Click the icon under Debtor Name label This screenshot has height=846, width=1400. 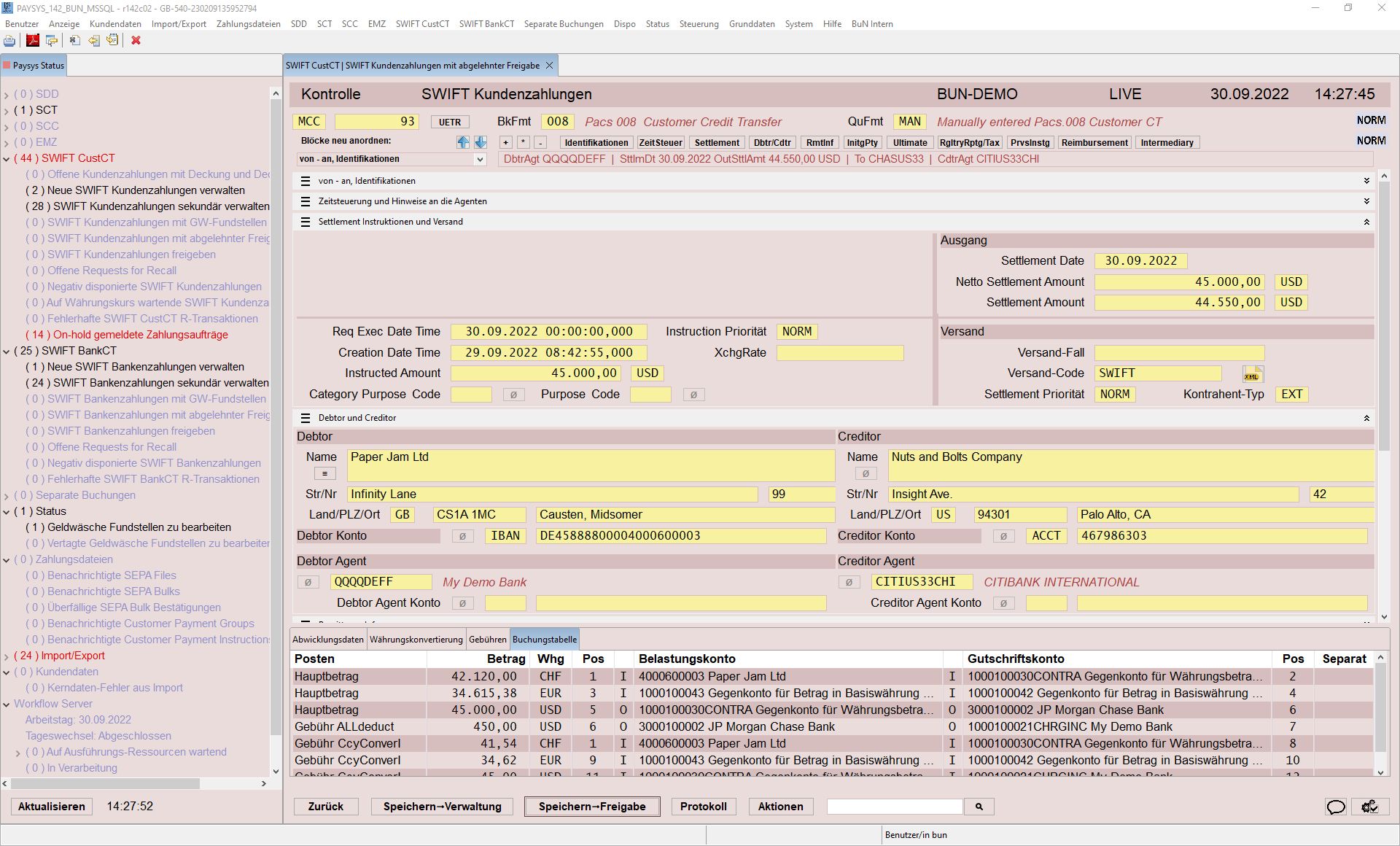(324, 473)
